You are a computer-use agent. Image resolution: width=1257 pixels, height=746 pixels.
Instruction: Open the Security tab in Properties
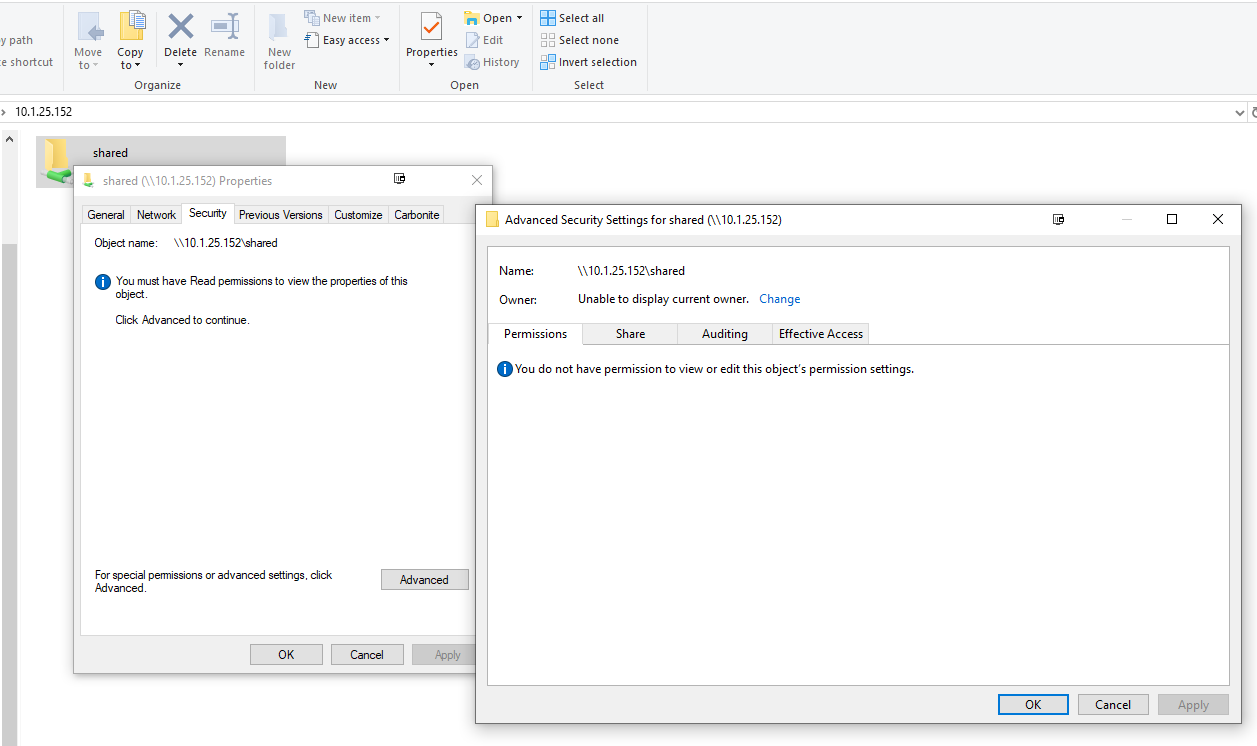click(208, 213)
